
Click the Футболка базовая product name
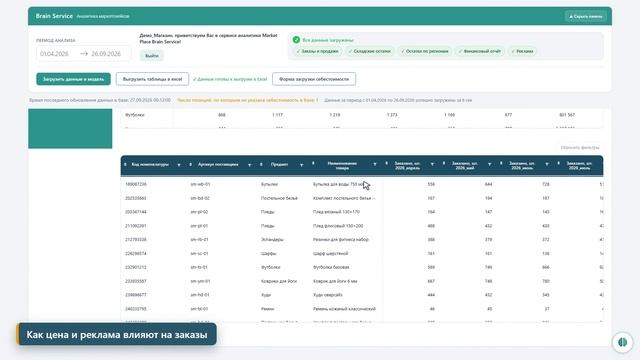(x=331, y=267)
